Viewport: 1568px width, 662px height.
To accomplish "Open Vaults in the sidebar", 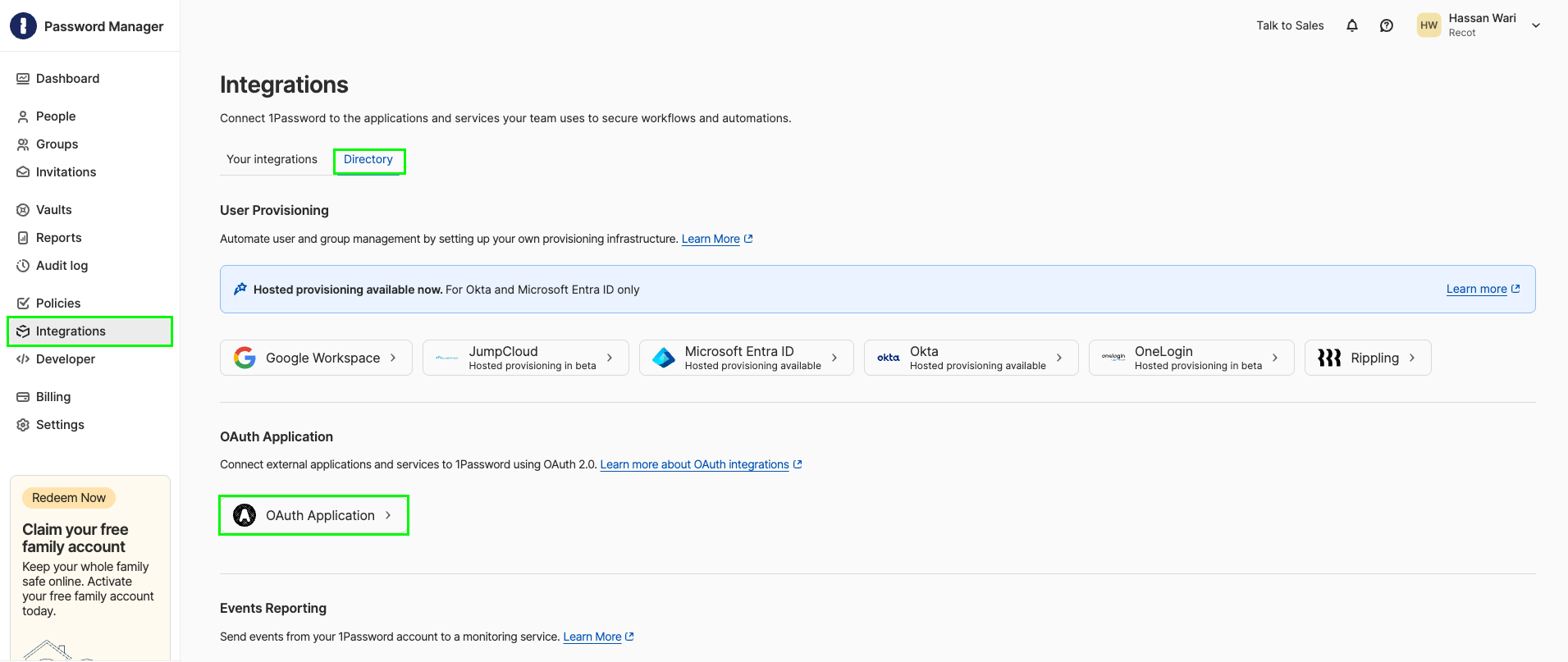I will tap(90, 210).
